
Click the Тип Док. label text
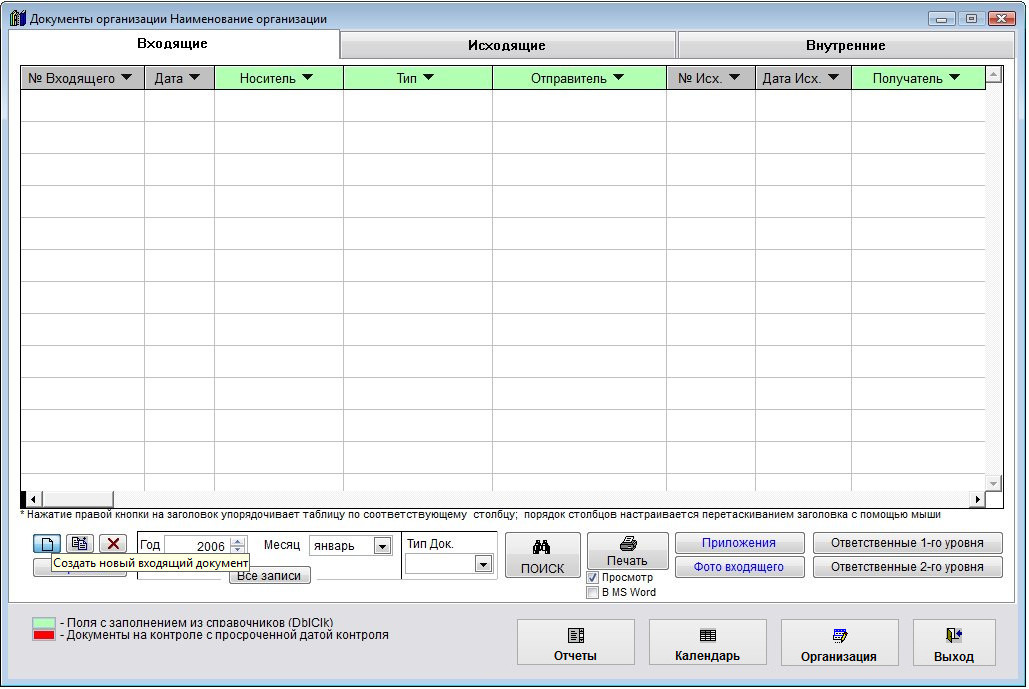[x=430, y=544]
